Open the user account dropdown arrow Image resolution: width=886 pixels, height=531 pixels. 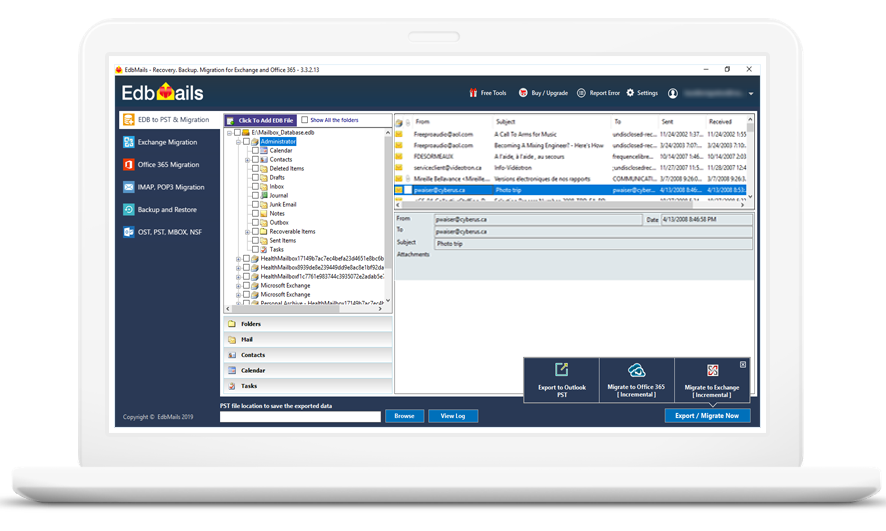tap(751, 94)
